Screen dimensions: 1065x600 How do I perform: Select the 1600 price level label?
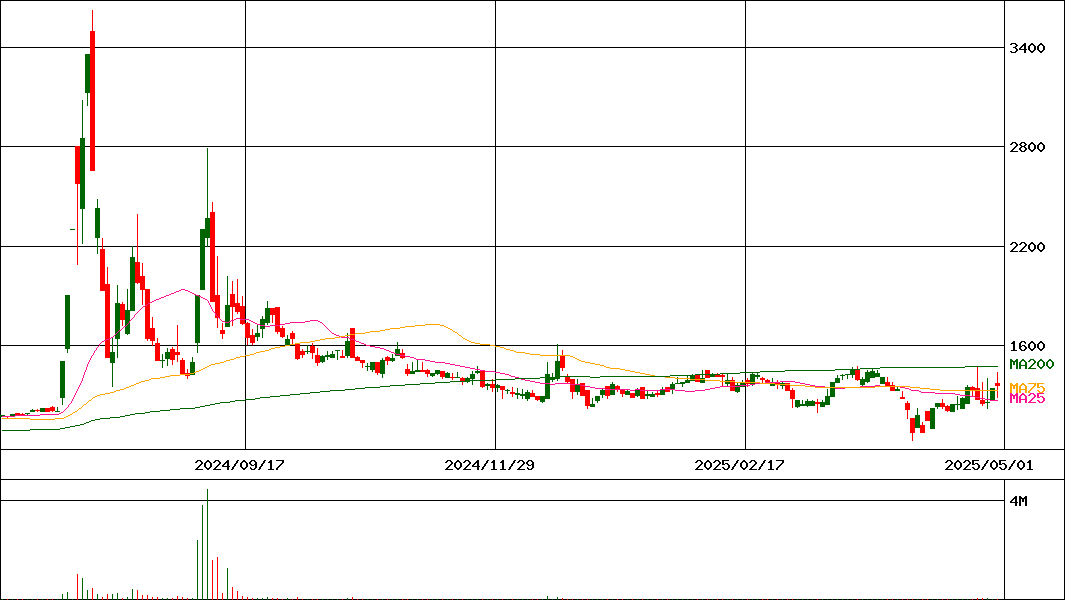1027,346
